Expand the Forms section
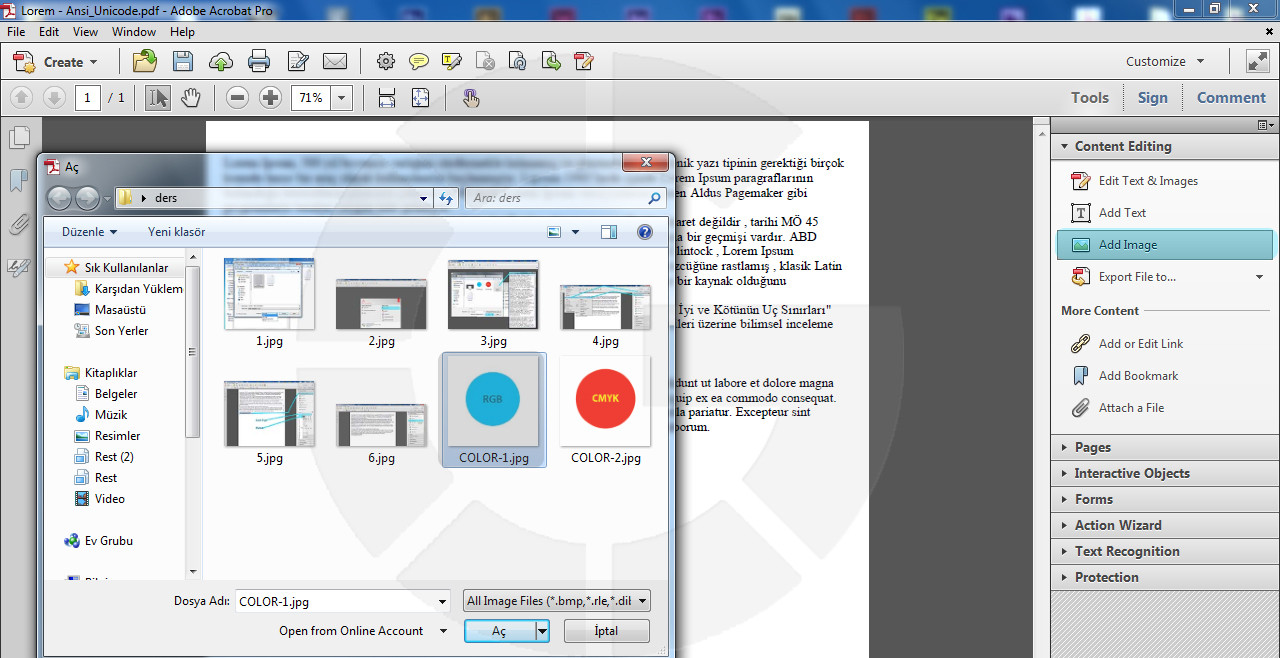This screenshot has width=1280, height=658. click(1164, 499)
